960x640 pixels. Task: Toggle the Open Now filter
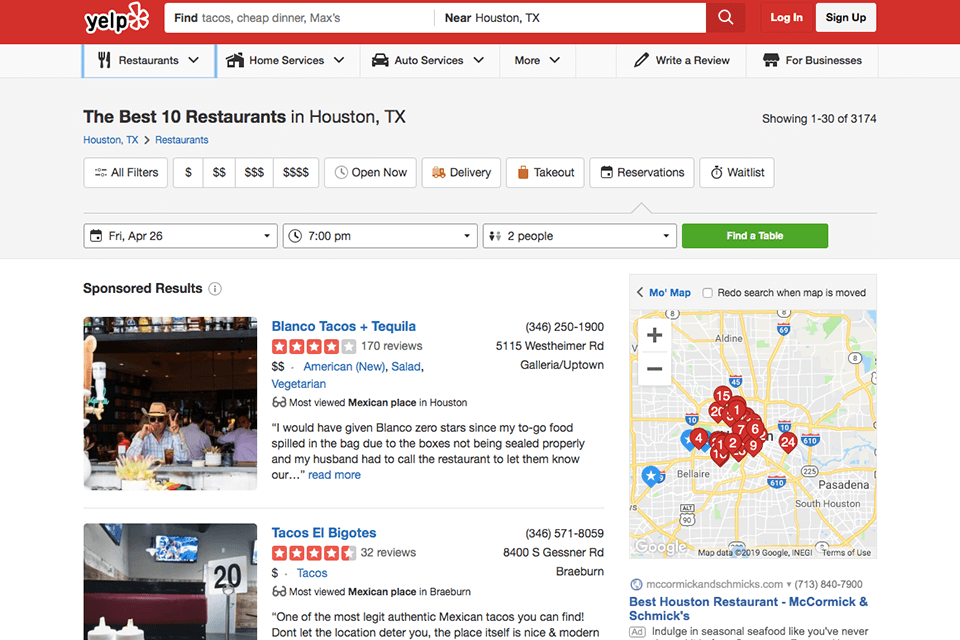[370, 172]
